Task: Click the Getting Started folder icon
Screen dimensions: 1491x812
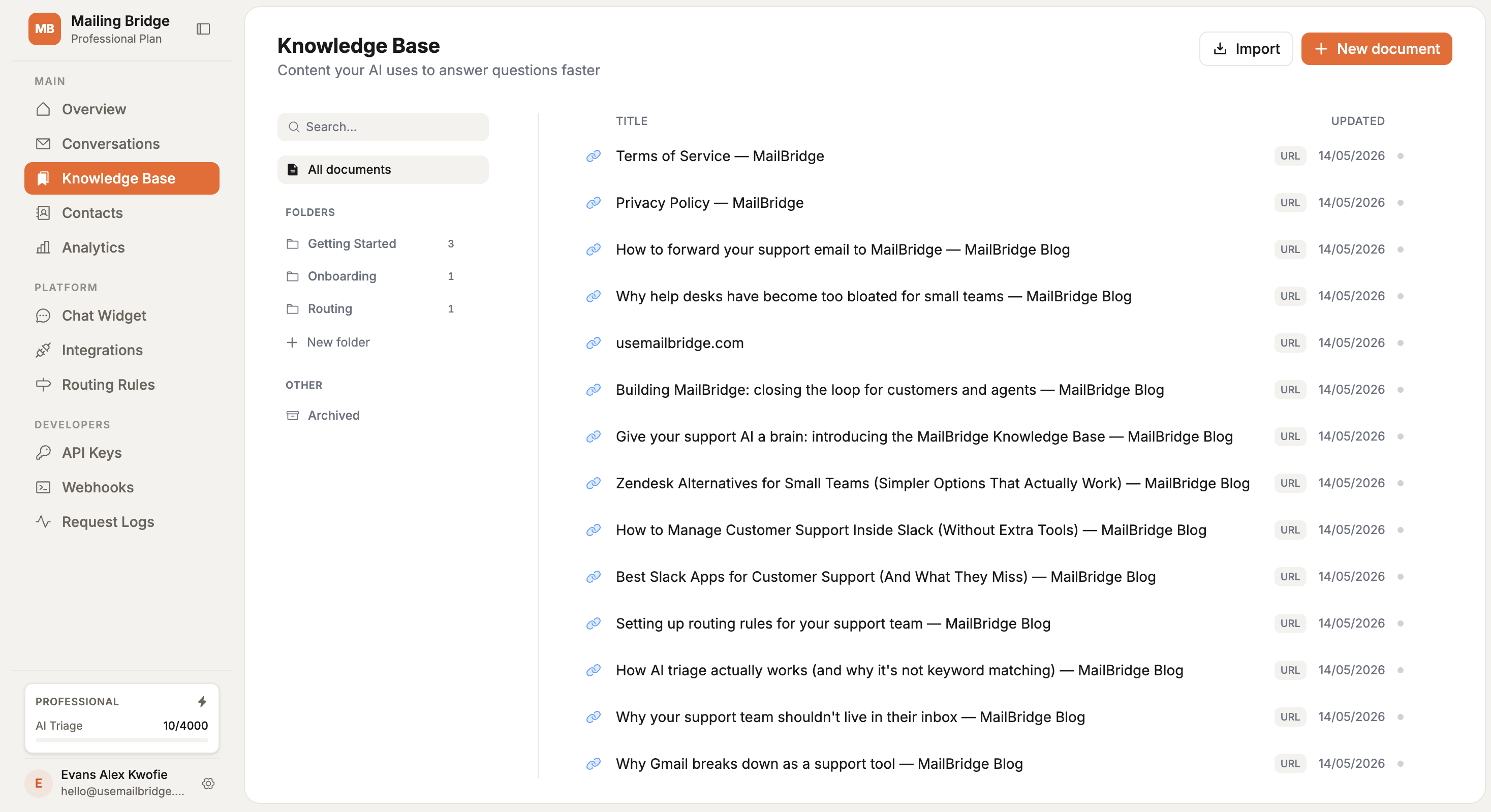Action: [x=292, y=244]
